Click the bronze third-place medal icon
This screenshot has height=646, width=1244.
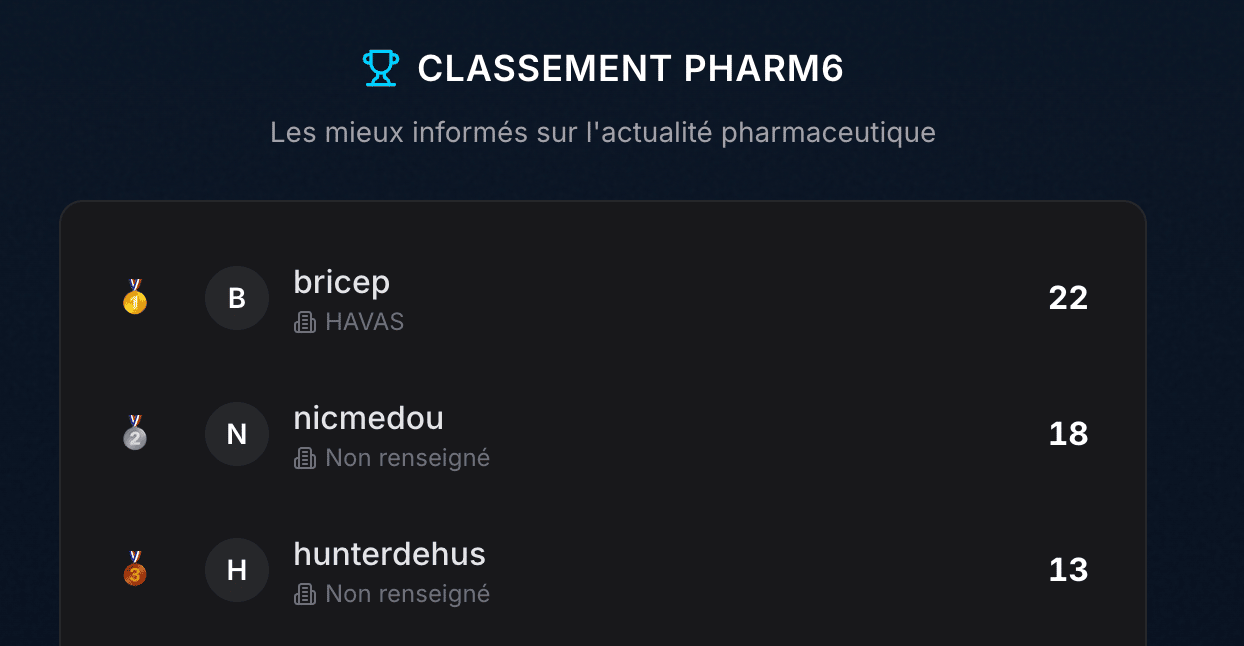[135, 569]
